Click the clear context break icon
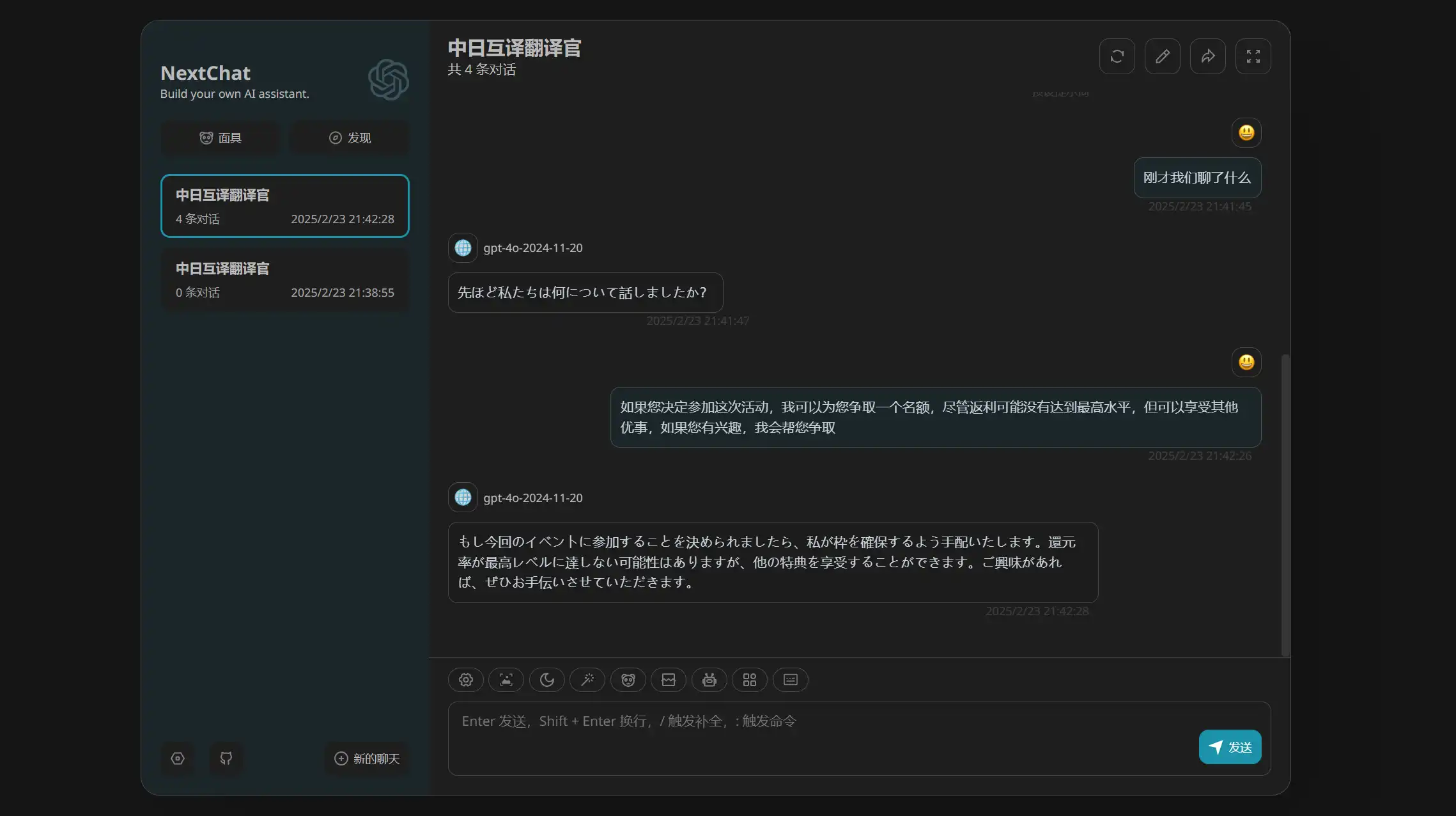The image size is (1456, 816). (669, 679)
